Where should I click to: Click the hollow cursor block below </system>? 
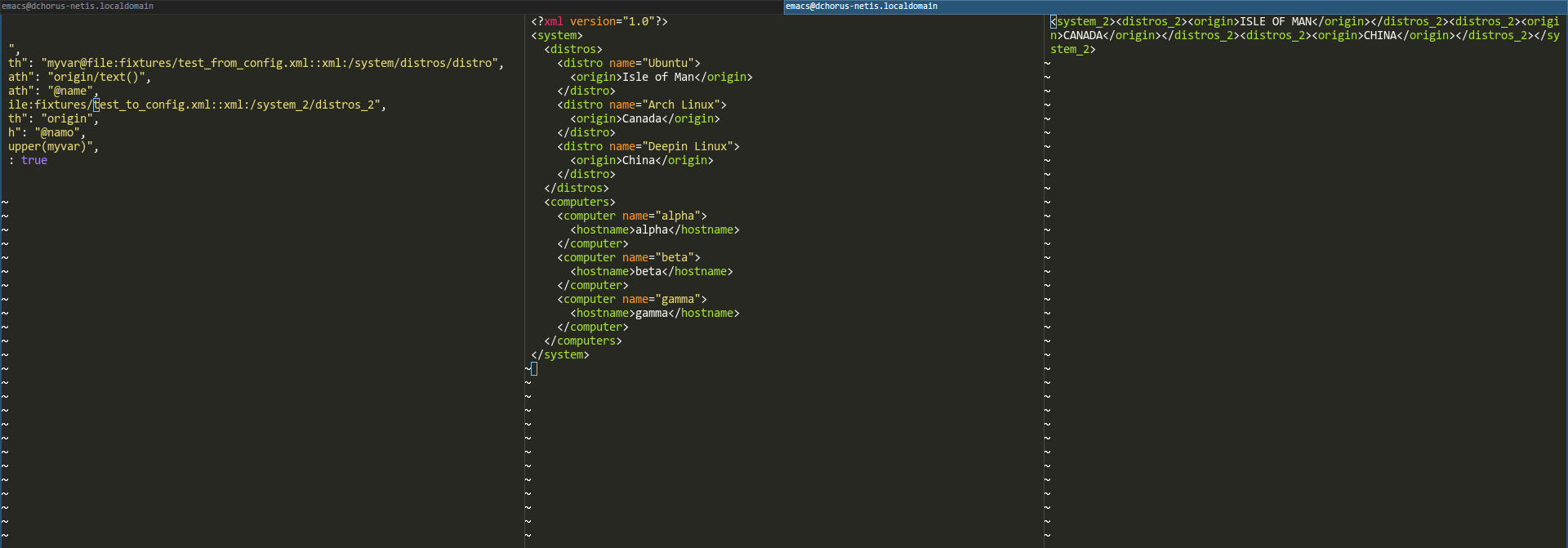pos(534,368)
